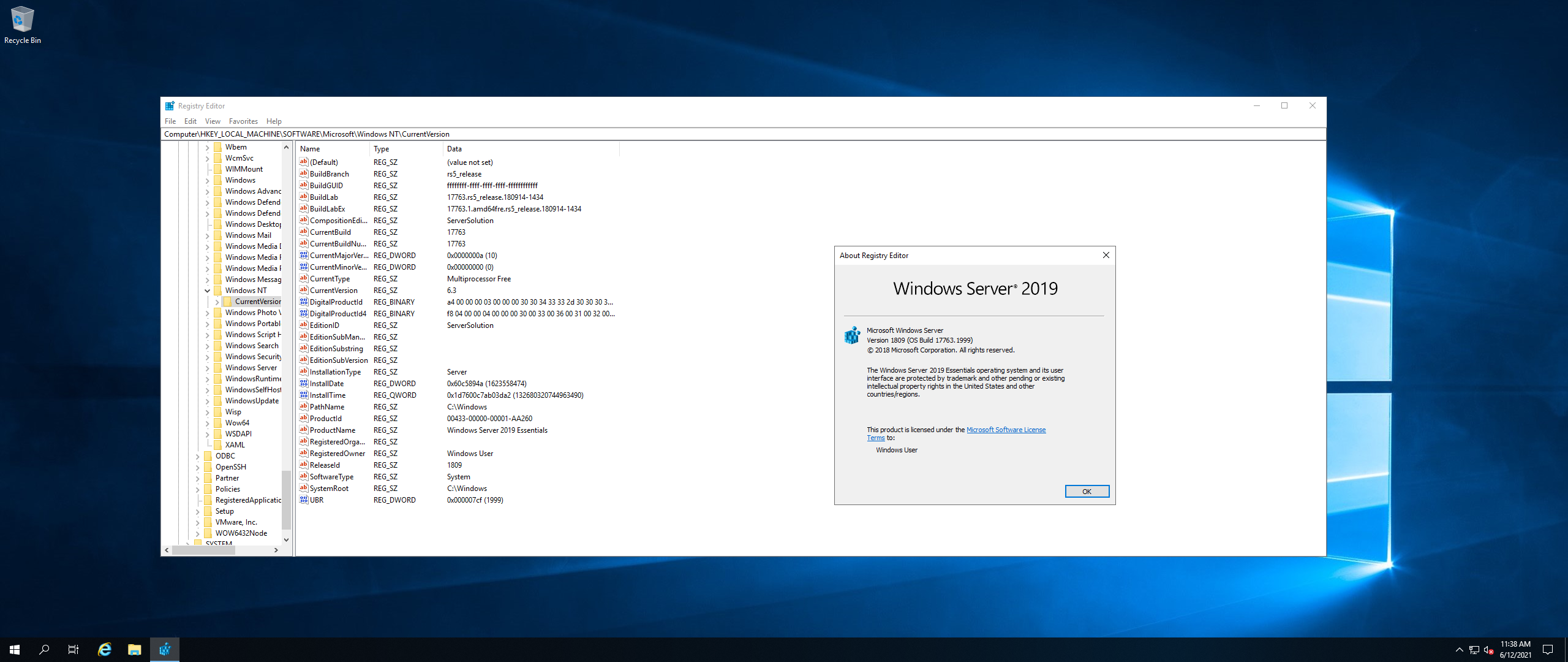Image resolution: width=1568 pixels, height=662 pixels.
Task: Open taskbar Search
Action: (x=44, y=650)
